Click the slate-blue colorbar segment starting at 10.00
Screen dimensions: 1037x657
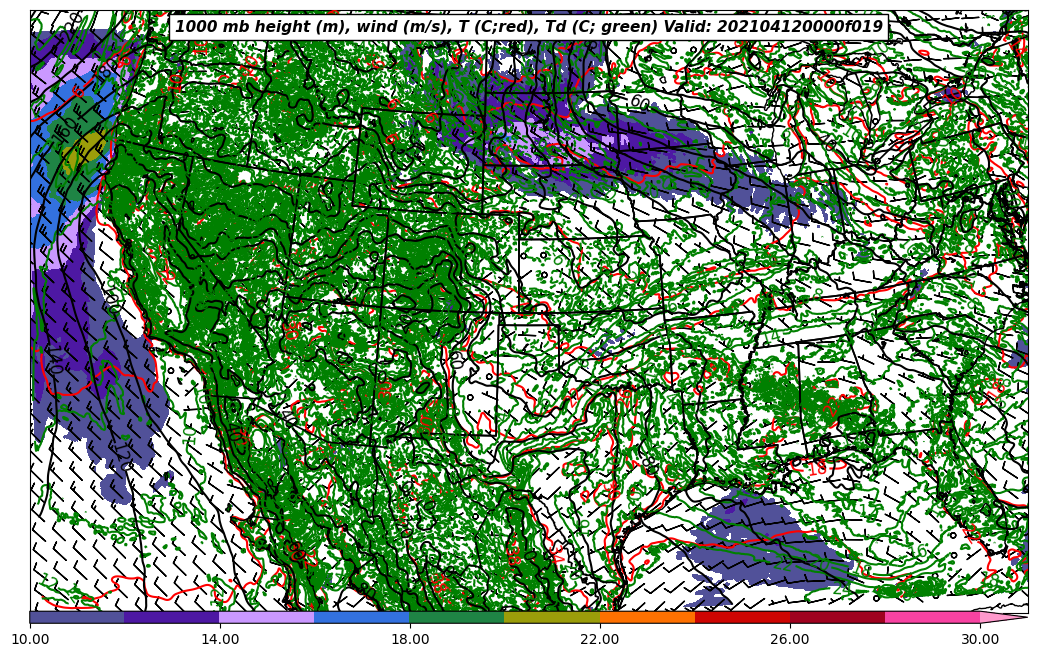(77, 617)
